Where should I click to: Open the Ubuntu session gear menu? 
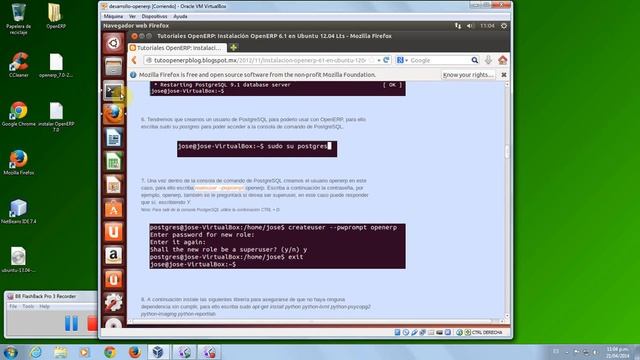tap(504, 26)
